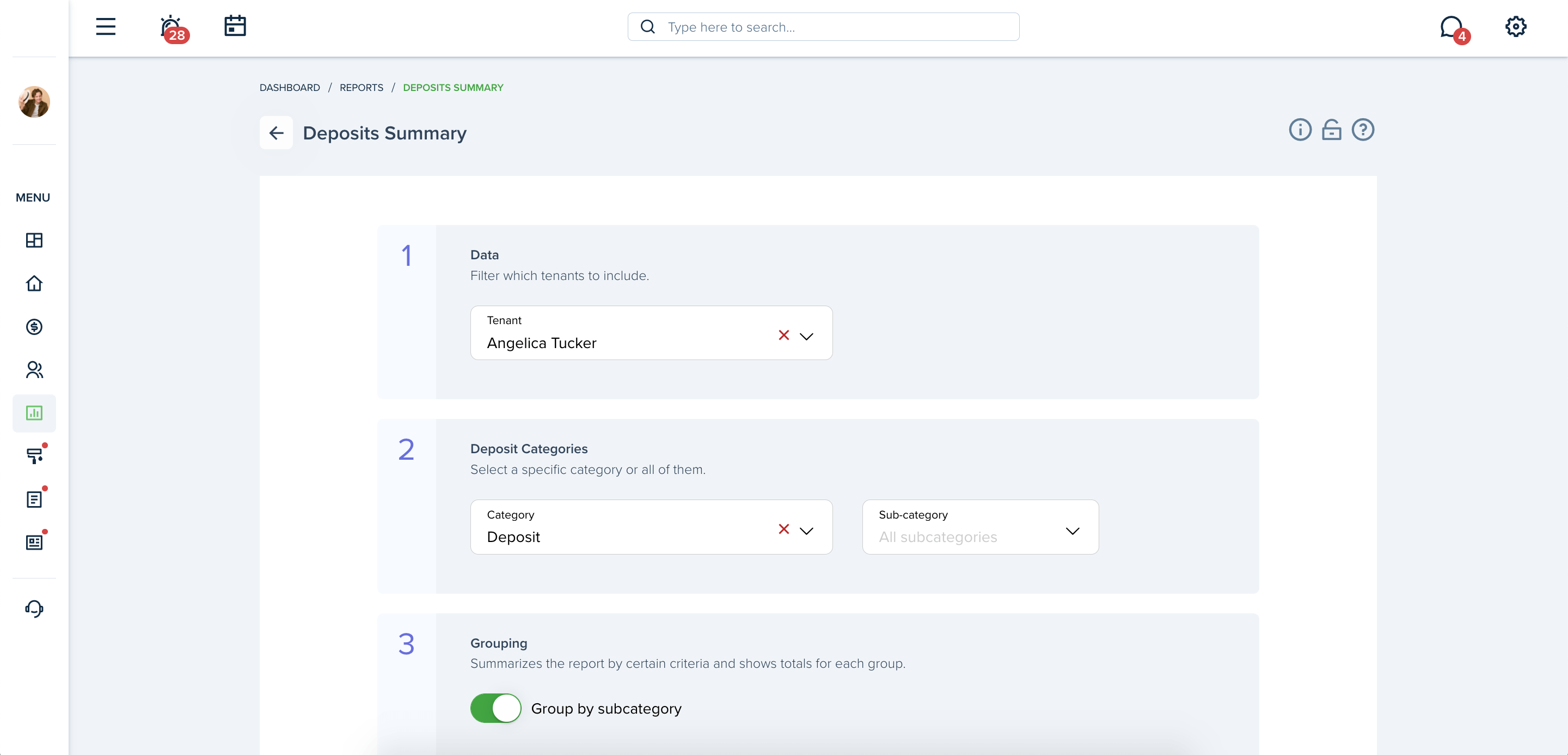Open the report info icon

1300,130
